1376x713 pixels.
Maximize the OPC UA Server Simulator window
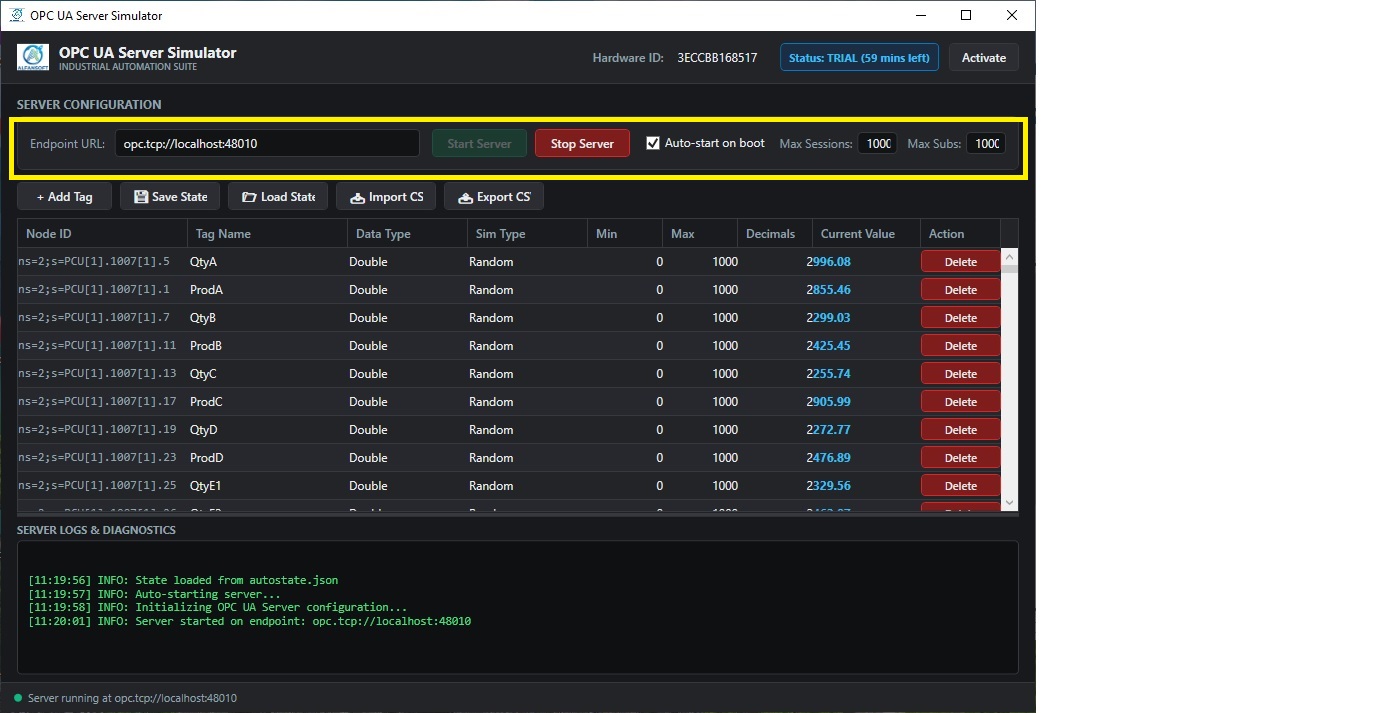pos(965,15)
